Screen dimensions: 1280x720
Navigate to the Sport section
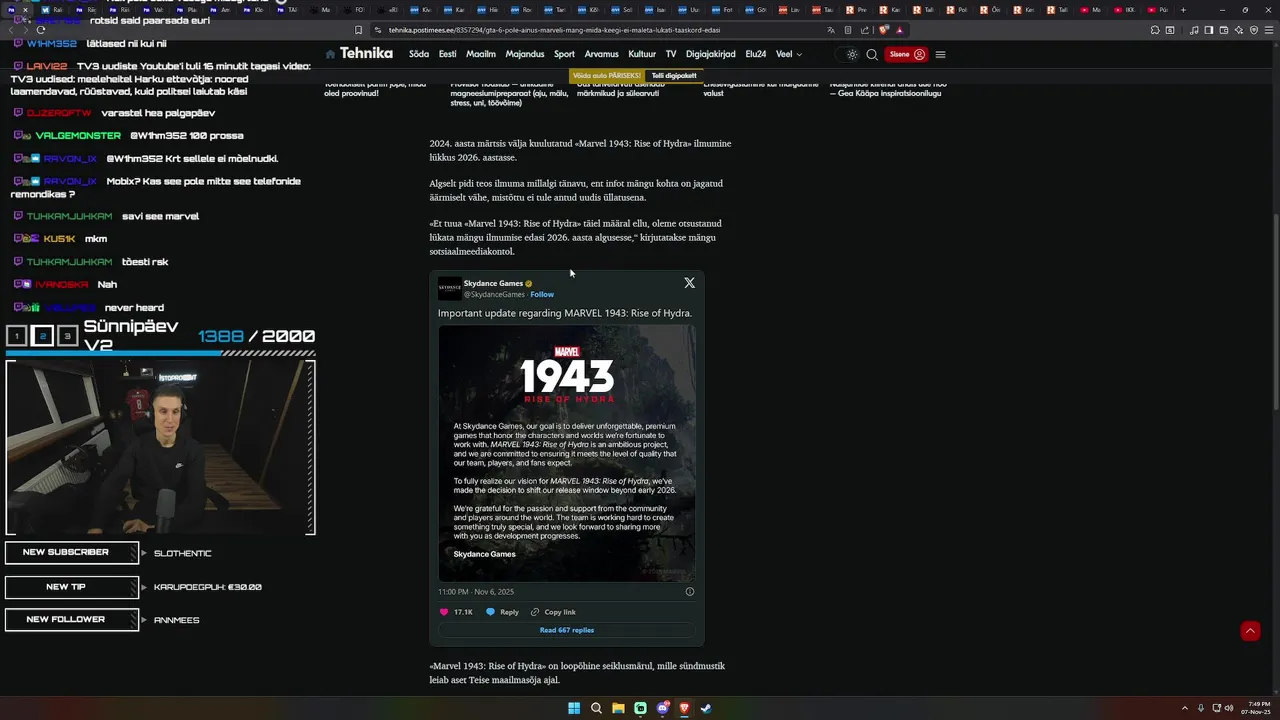point(564,54)
